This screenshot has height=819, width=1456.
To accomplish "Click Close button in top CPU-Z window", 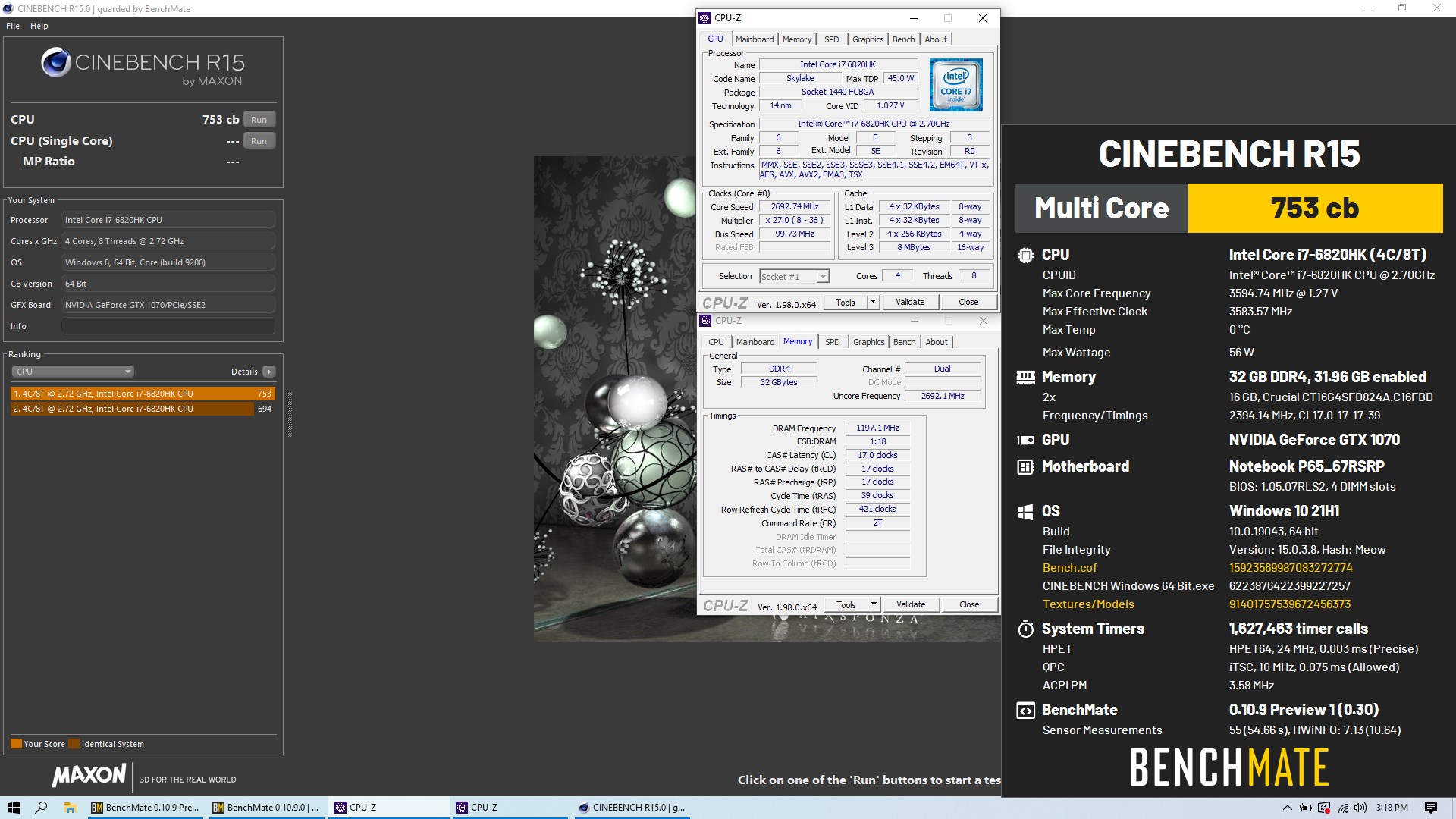I will point(968,302).
